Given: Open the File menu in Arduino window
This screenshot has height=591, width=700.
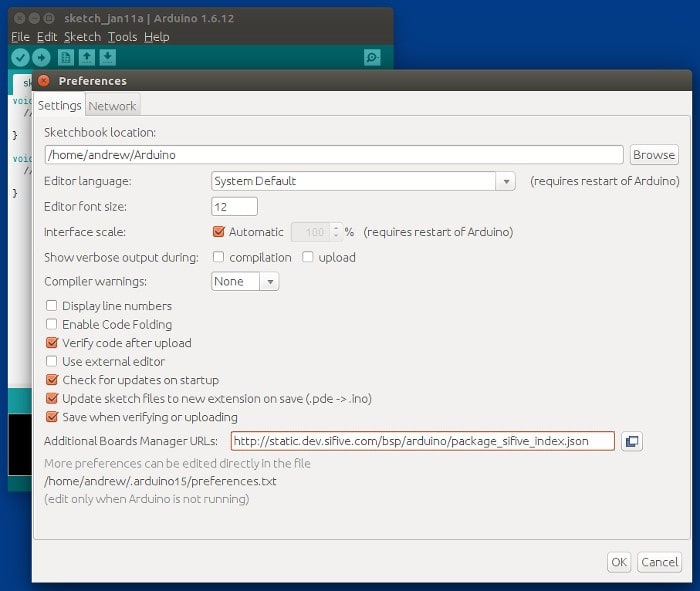Looking at the screenshot, I should tap(21, 37).
